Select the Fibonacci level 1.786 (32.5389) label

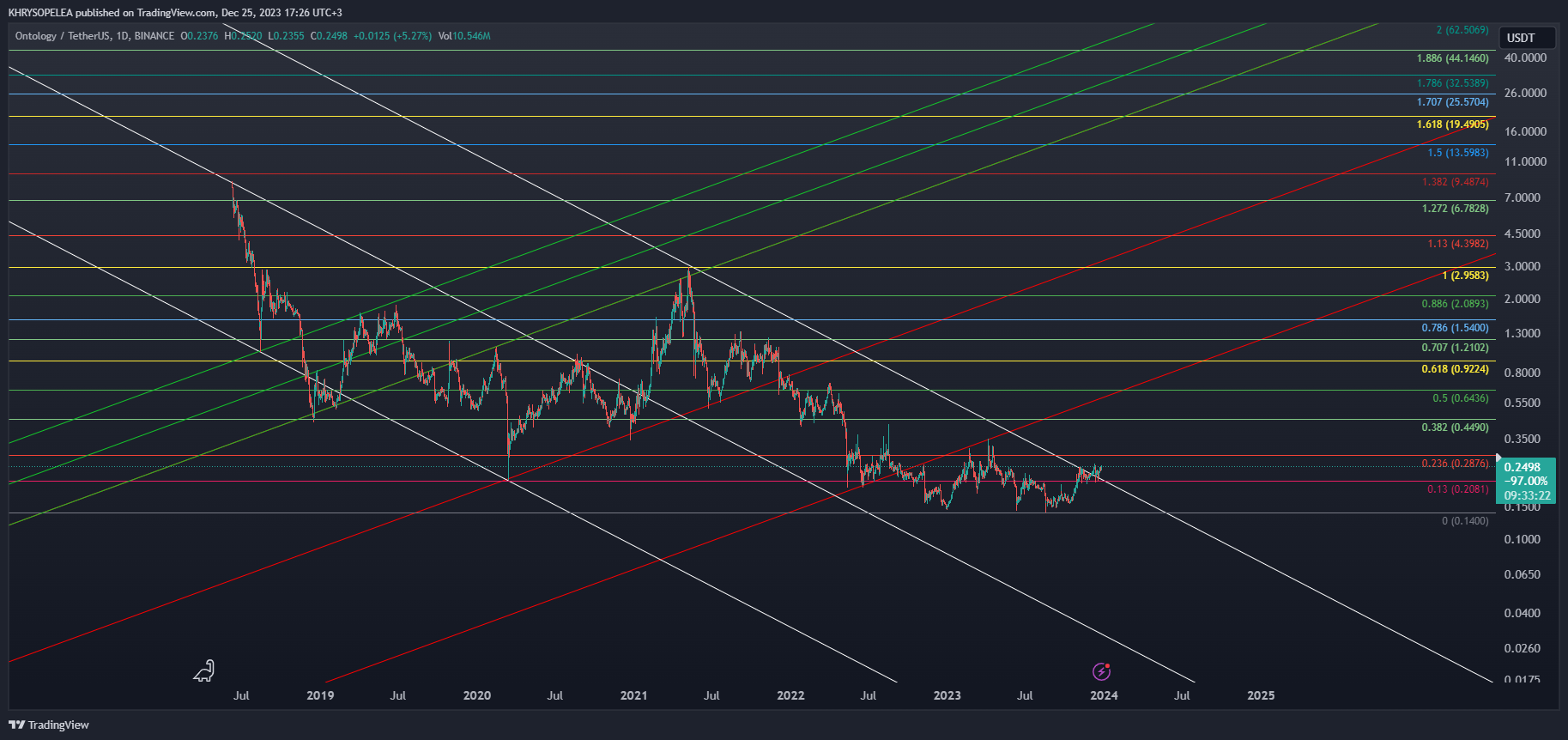tap(1452, 83)
